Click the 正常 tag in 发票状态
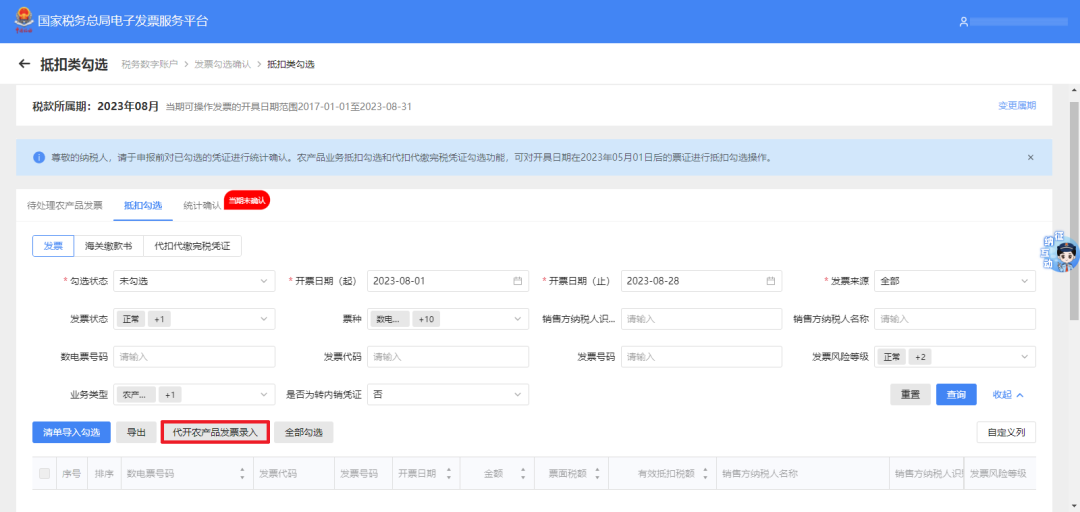The image size is (1080, 512). tap(131, 319)
